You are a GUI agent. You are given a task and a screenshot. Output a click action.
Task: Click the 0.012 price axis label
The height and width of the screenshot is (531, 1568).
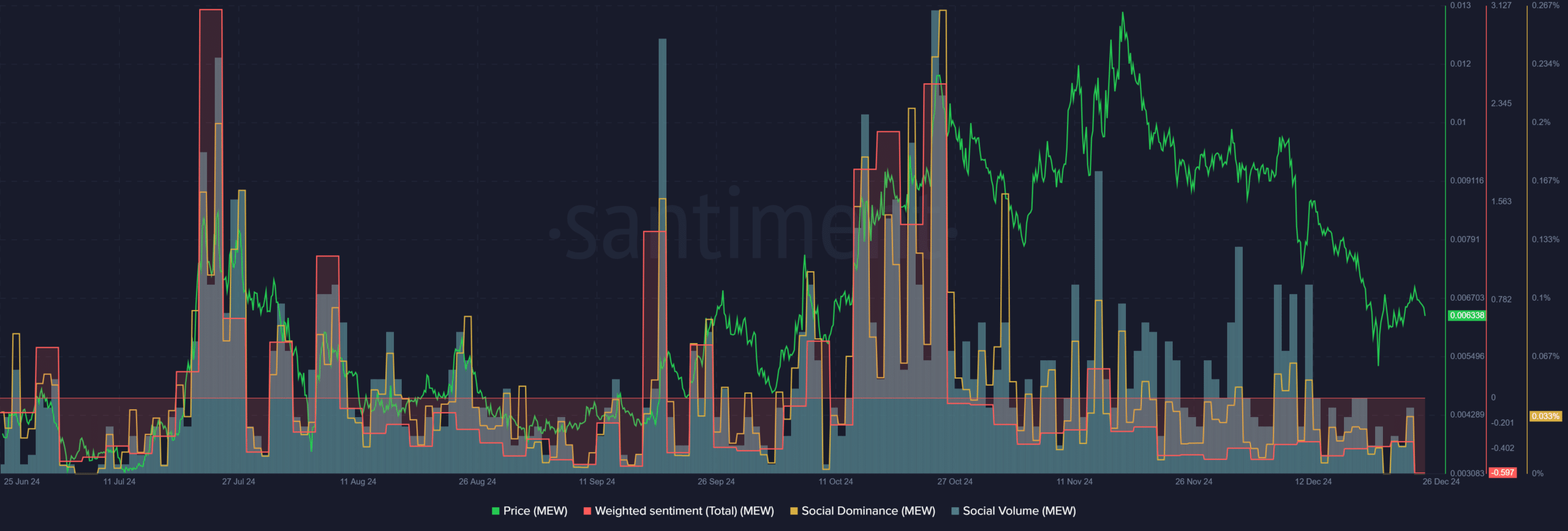[1460, 64]
